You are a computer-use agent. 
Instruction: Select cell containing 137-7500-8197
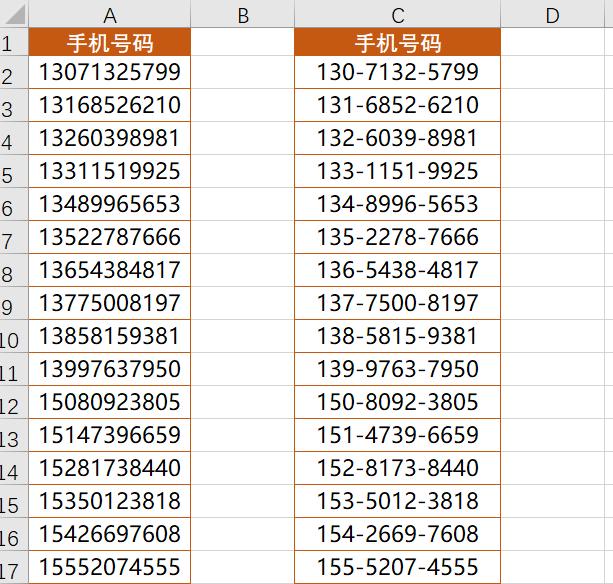(397, 303)
